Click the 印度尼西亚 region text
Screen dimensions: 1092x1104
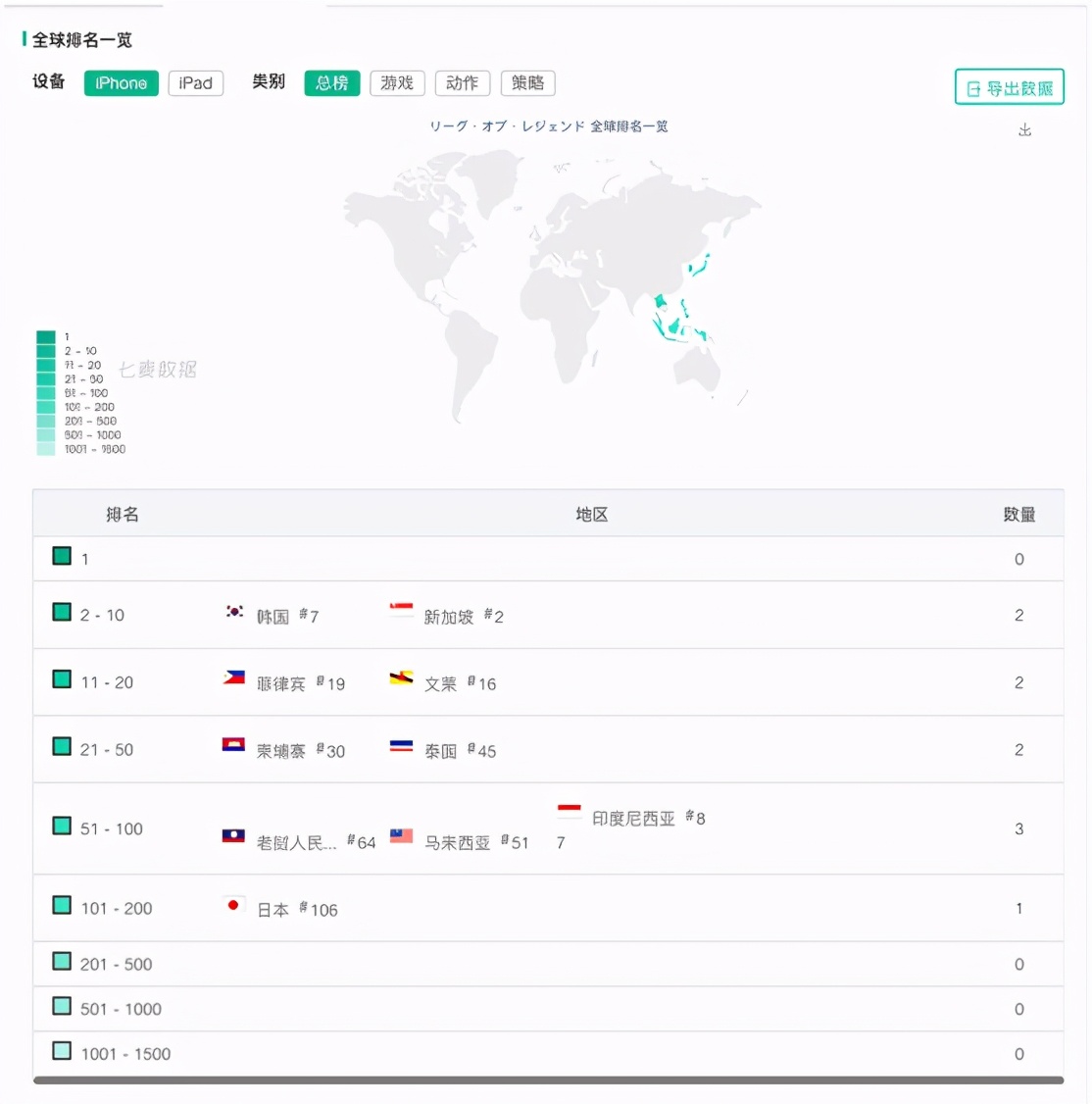[x=633, y=818]
